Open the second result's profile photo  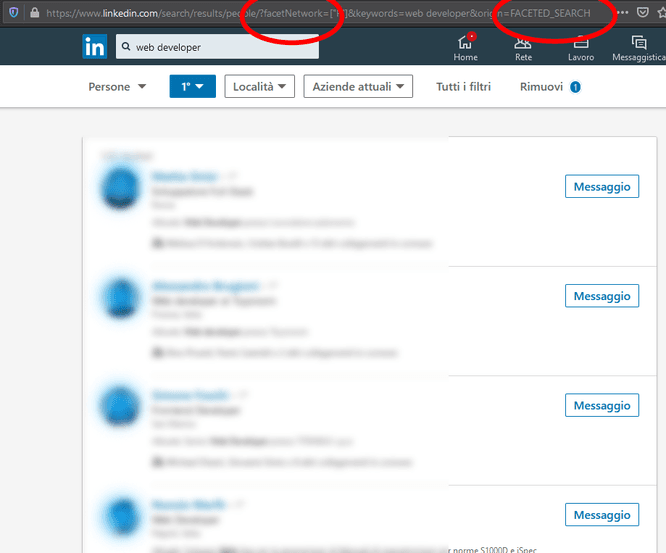coord(121,297)
